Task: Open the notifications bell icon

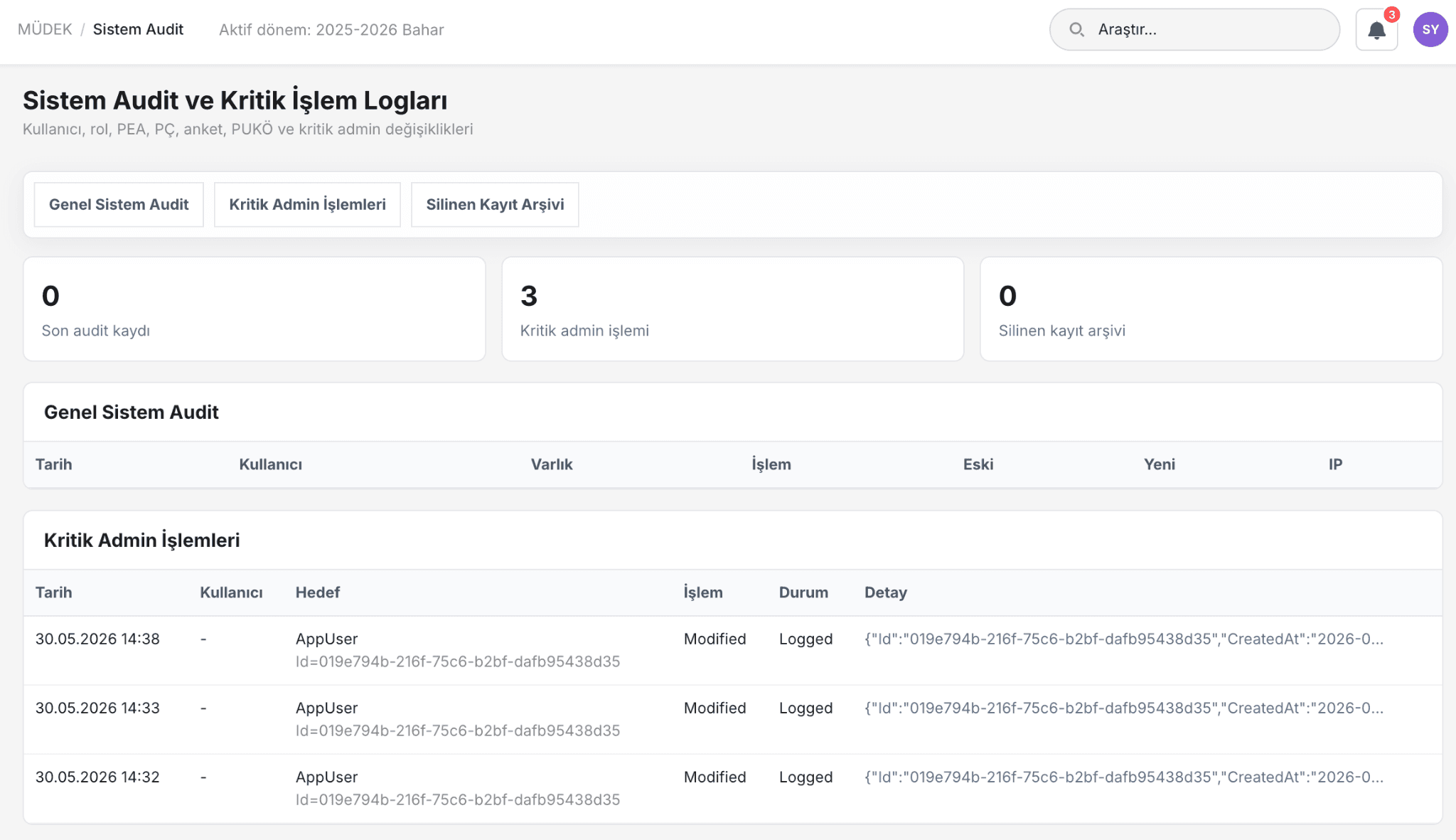Action: [x=1376, y=30]
